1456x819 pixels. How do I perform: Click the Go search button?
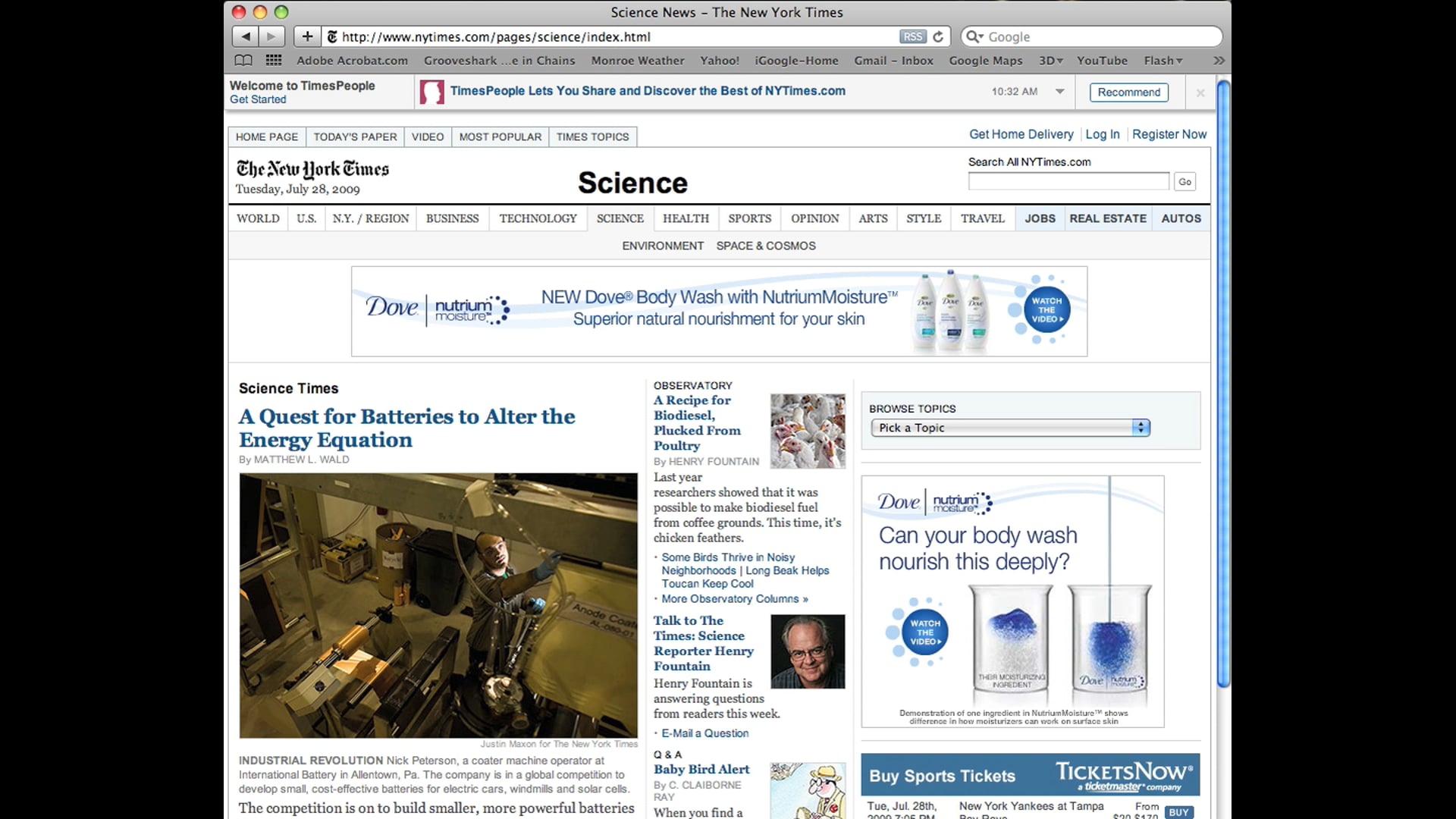pos(1185,182)
